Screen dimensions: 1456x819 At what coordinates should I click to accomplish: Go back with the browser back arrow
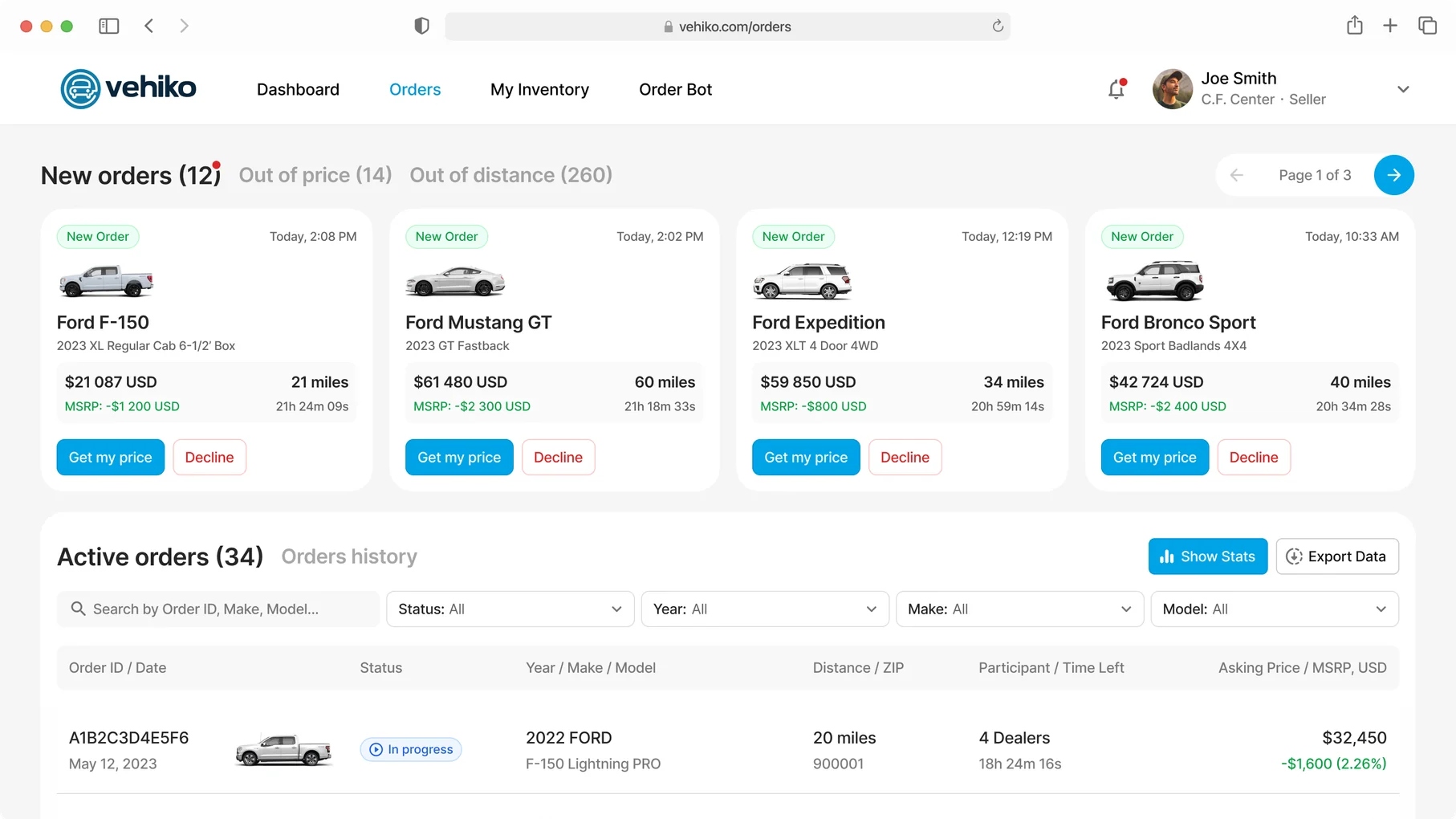[x=149, y=26]
